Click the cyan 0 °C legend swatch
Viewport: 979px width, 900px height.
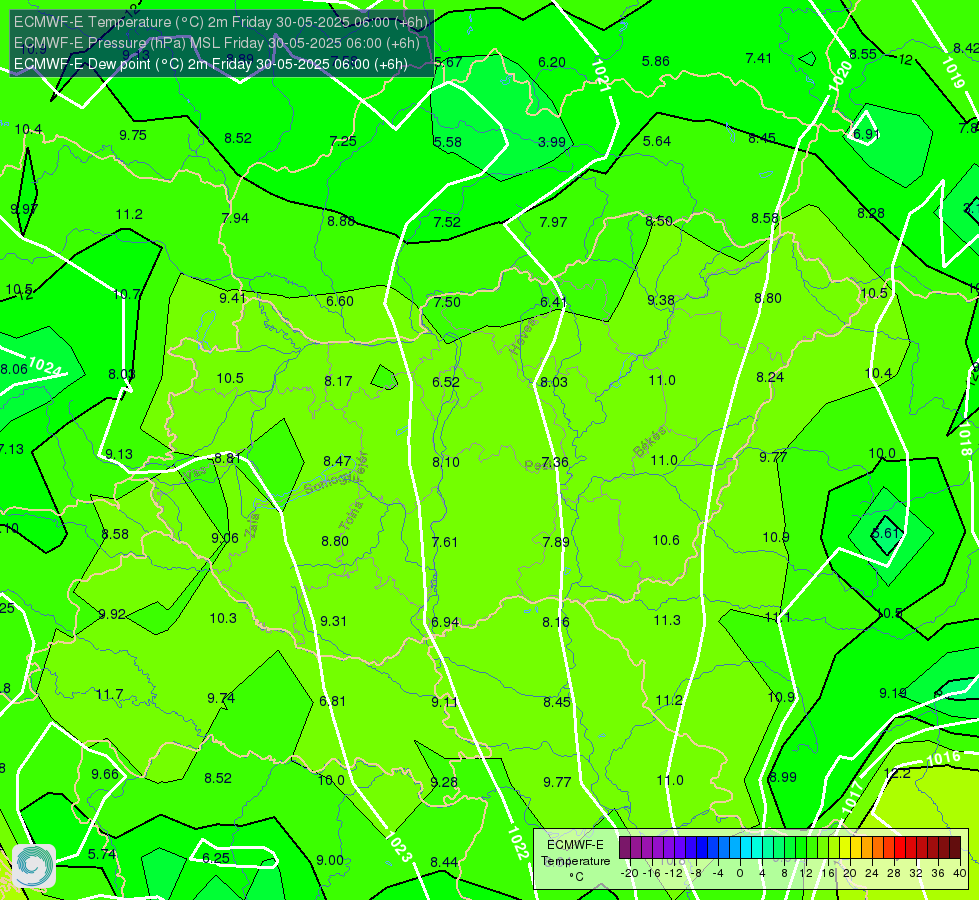coord(745,848)
